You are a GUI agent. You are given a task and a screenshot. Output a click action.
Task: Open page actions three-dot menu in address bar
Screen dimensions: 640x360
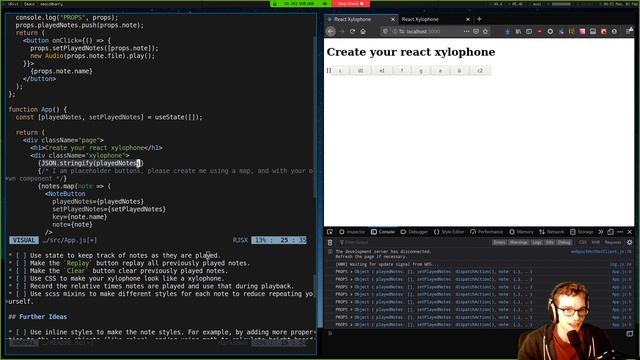pos(467,31)
